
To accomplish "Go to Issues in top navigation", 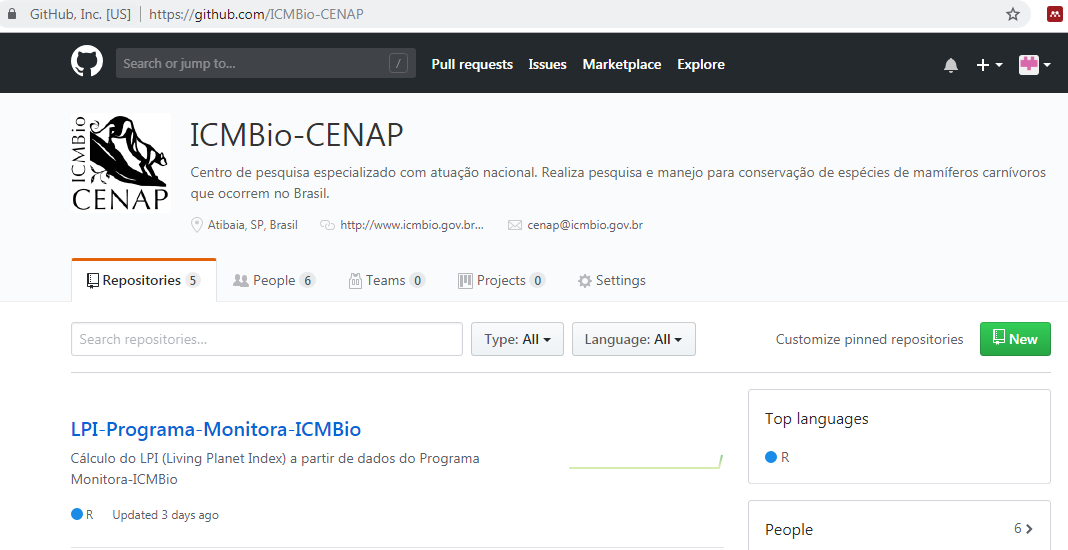I will [548, 64].
